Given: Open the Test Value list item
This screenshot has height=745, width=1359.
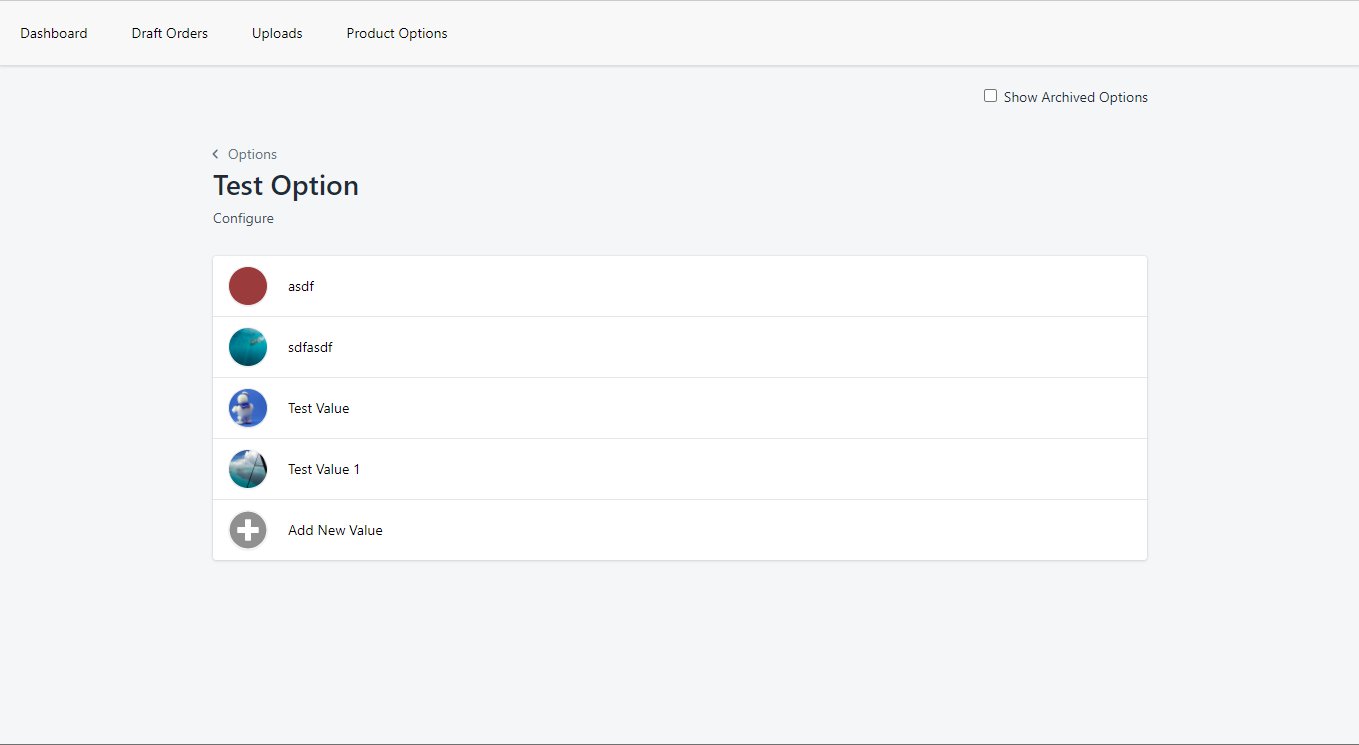Looking at the screenshot, I should coord(318,408).
